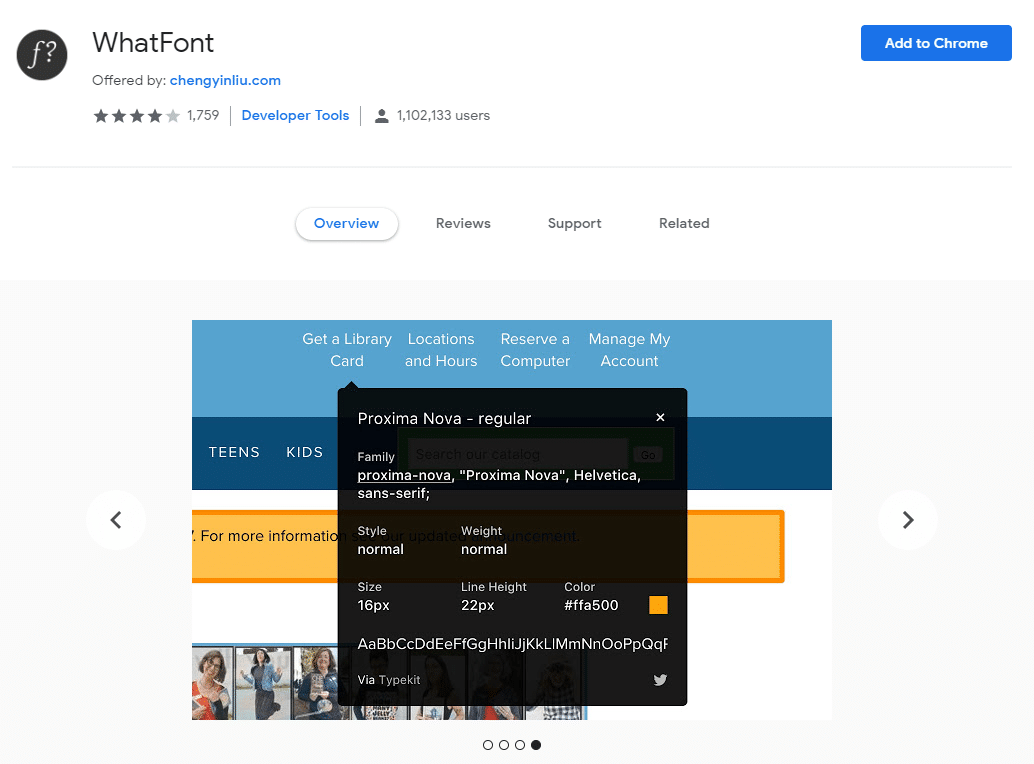The width and height of the screenshot is (1034, 764).
Task: Click the 1,759 ratings count
Action: [x=203, y=115]
